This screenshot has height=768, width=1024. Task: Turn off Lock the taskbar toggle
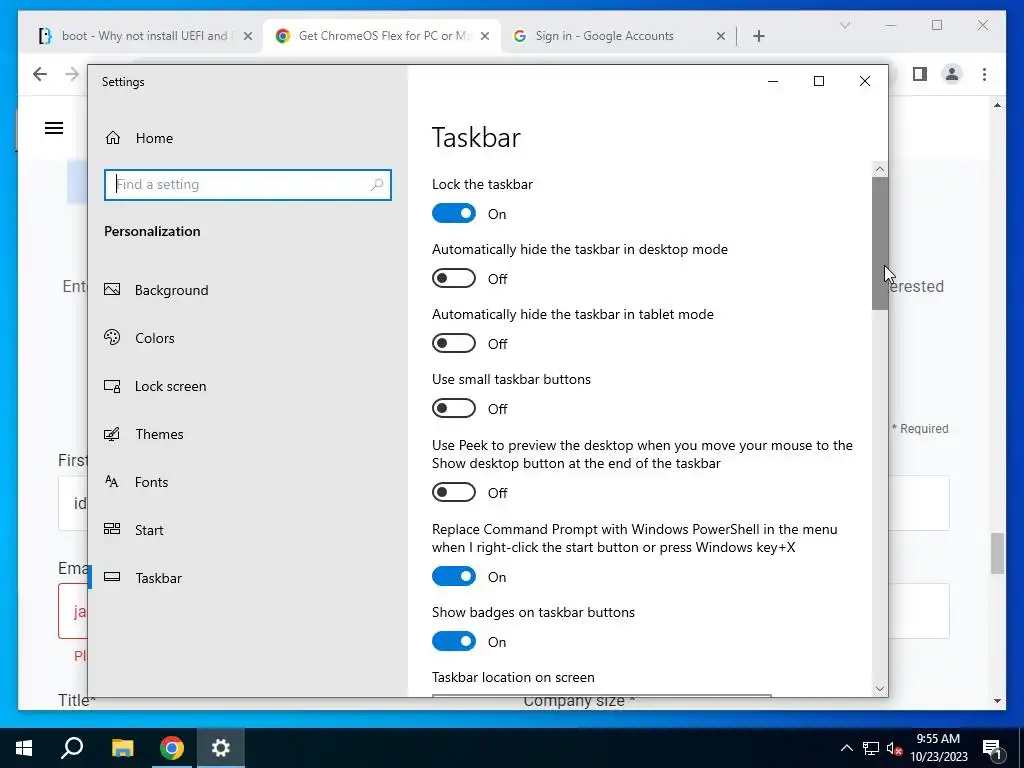tap(454, 214)
